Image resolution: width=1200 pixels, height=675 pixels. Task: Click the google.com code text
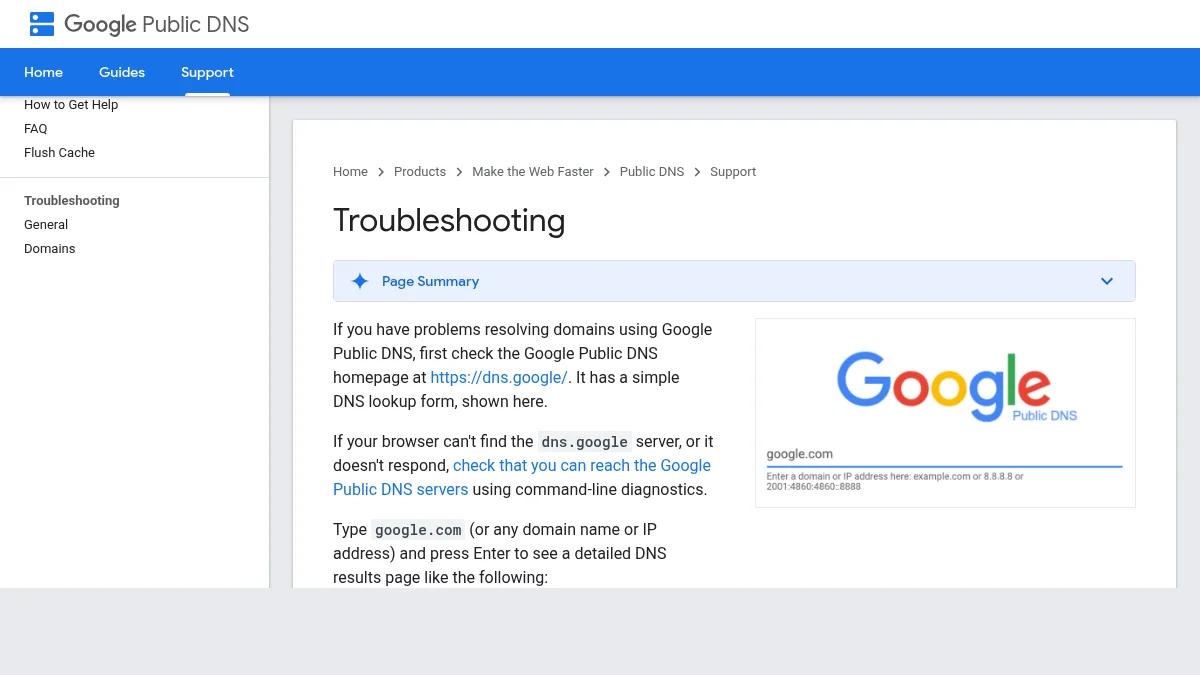[x=418, y=529]
